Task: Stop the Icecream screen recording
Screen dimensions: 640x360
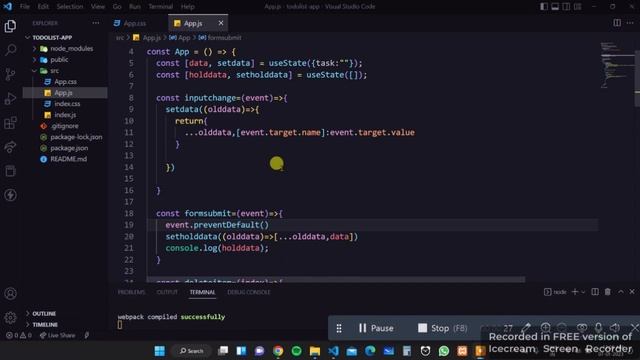Action: (442, 328)
